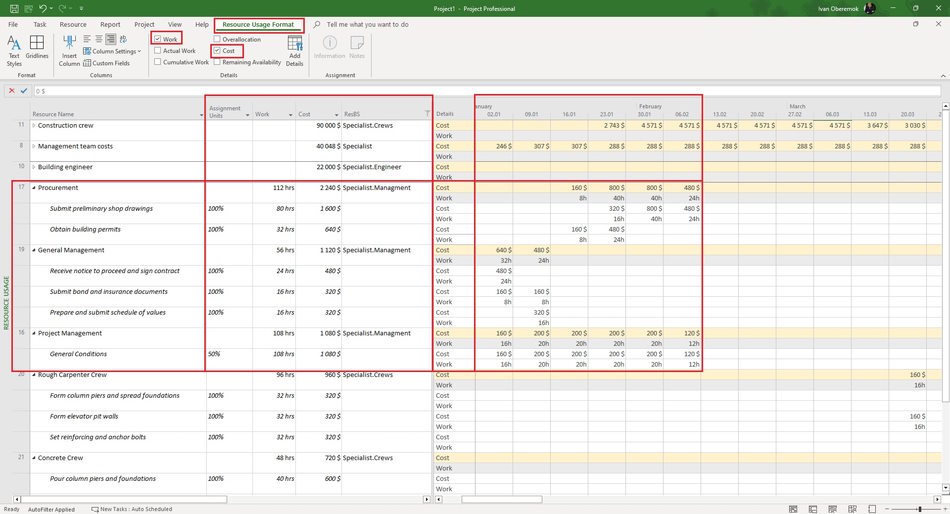Align column text right
950x514 pixels.
(x=110, y=39)
